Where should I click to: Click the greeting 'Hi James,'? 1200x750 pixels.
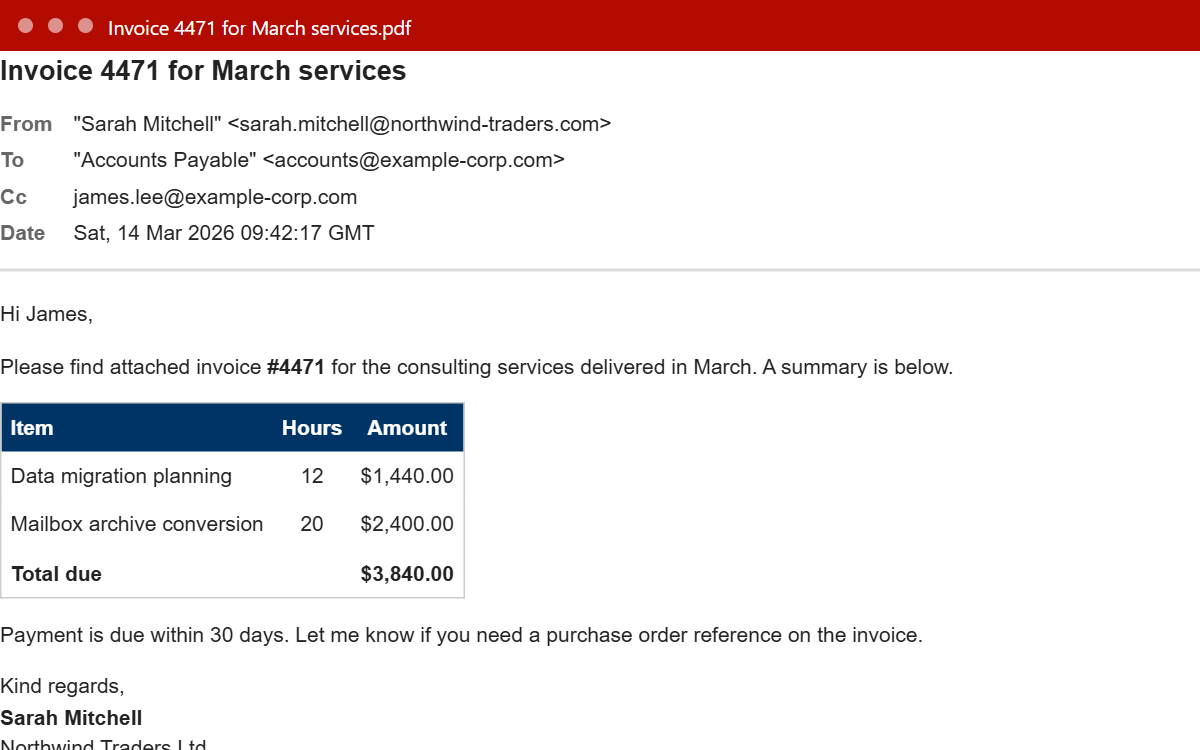46,314
